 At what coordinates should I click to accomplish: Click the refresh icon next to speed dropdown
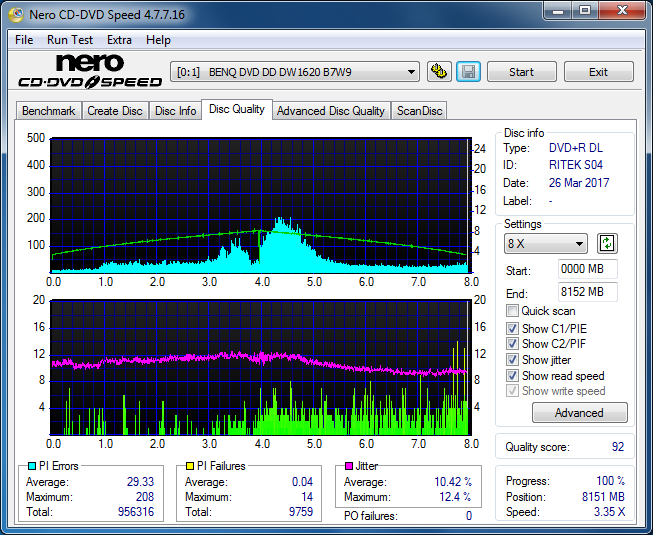[x=607, y=244]
